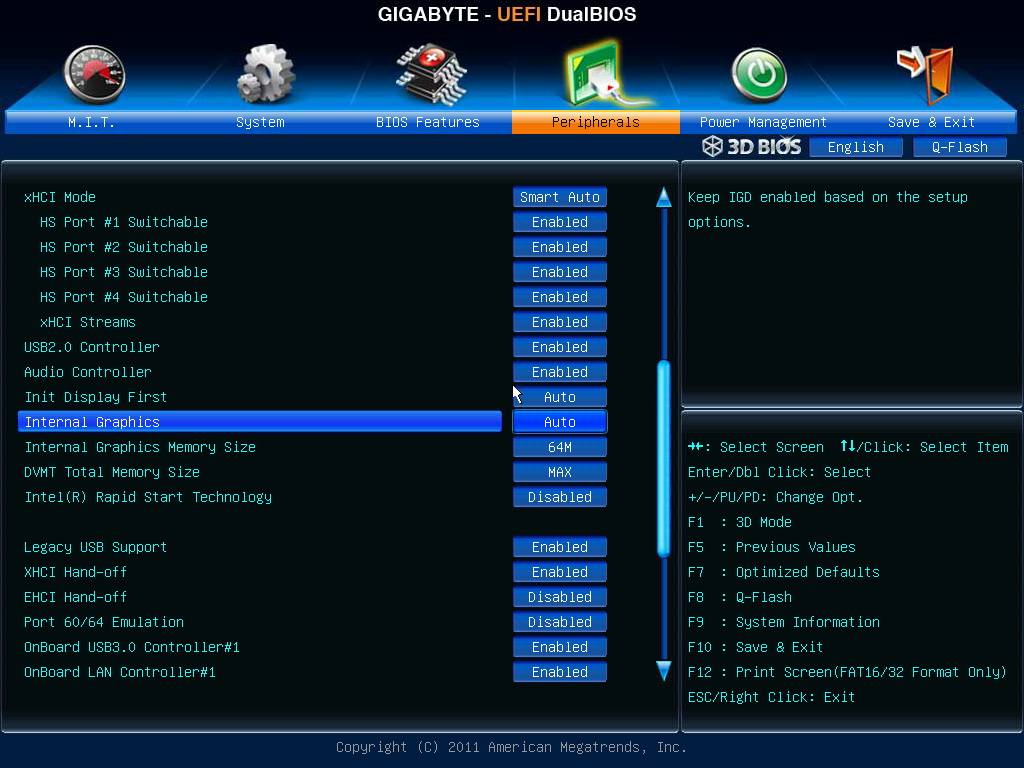Click the BIOS Features chip icon

[430, 74]
